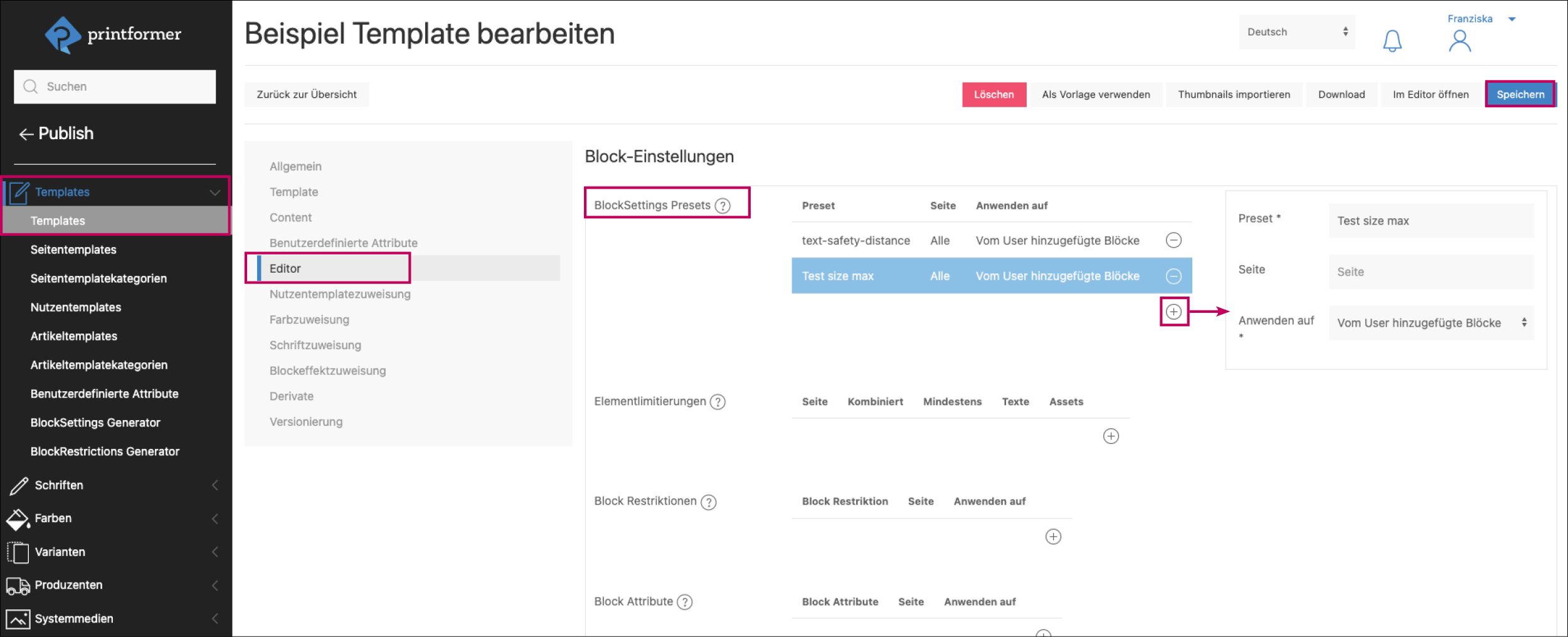Add a new Block Restriktion entry

[x=1053, y=537]
